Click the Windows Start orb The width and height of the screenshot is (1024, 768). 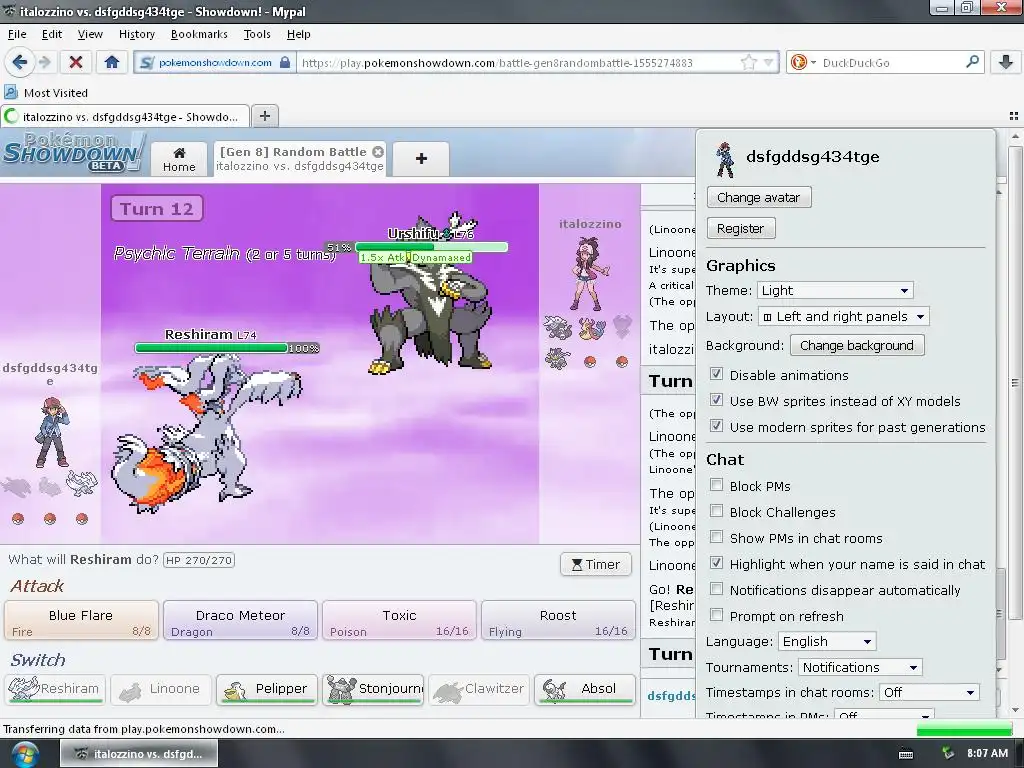24,754
